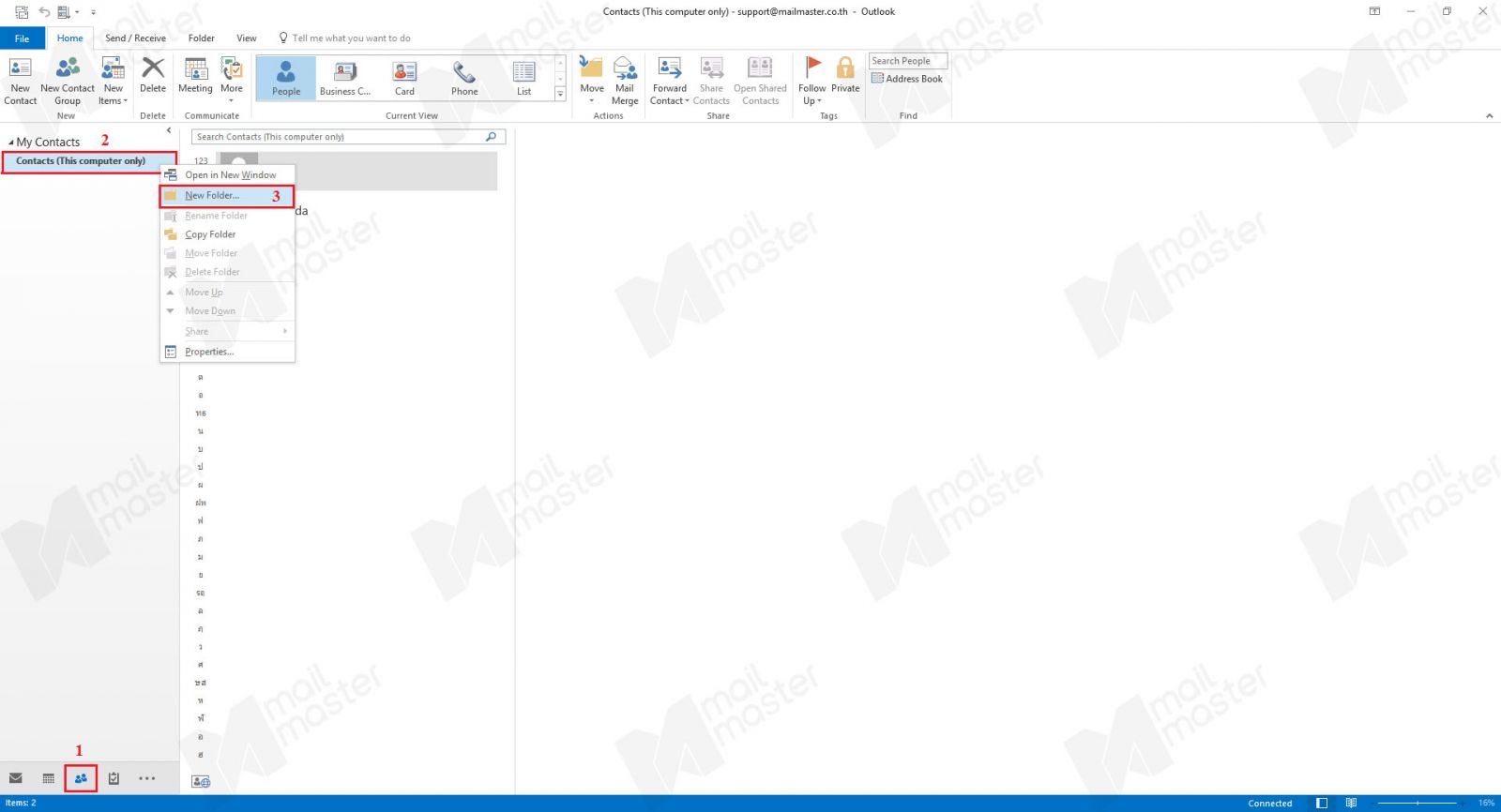Select the List view

point(523,78)
